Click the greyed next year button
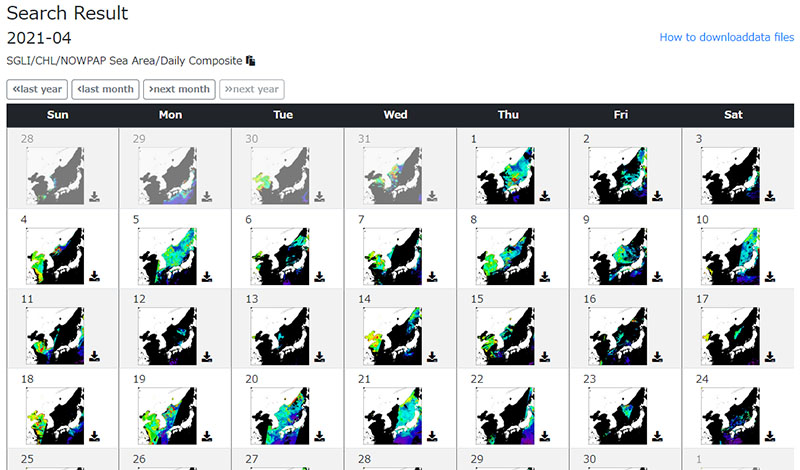 [252, 89]
